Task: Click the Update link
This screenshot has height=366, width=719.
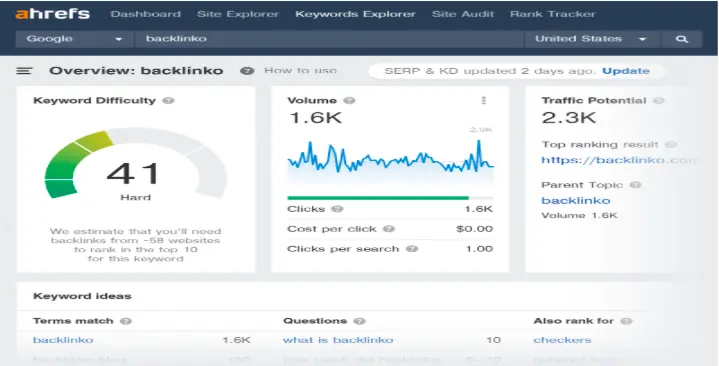Action: pos(626,71)
